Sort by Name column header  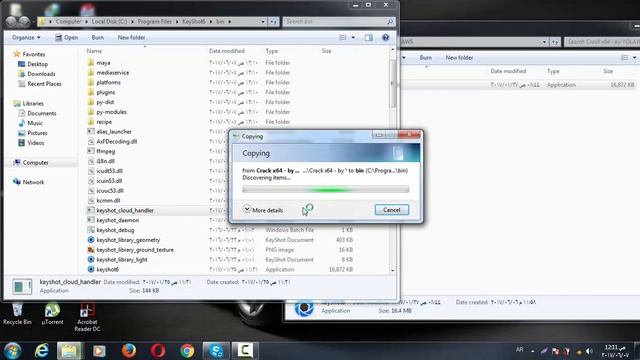pos(94,51)
